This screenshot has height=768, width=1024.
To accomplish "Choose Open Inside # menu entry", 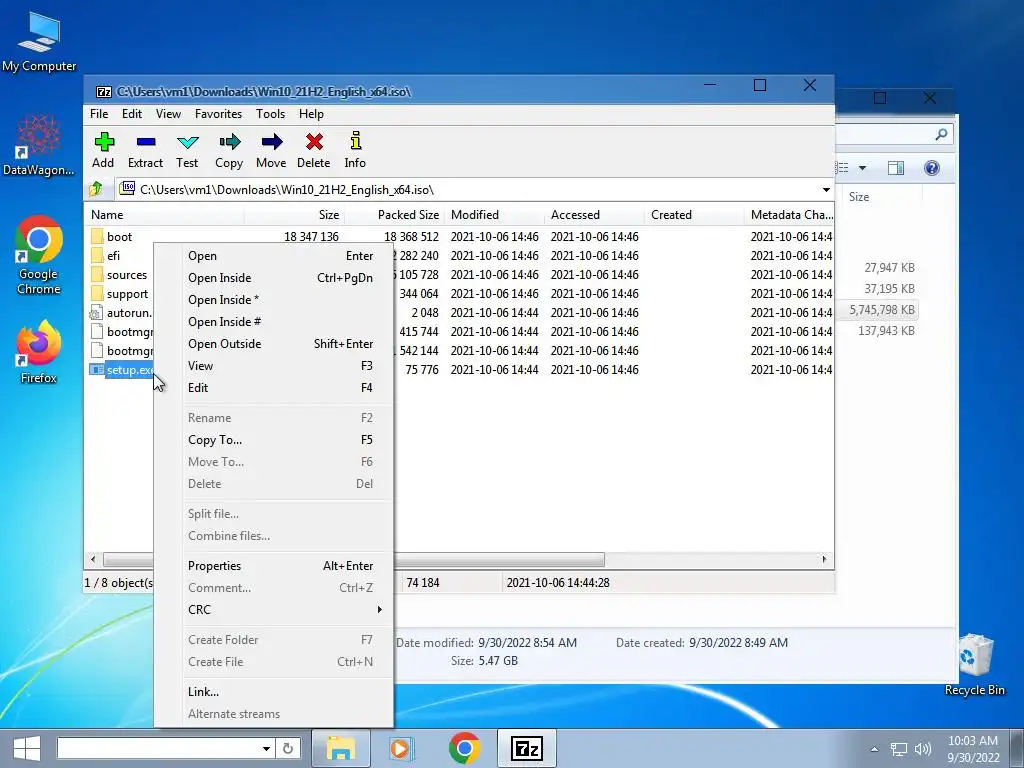I will (274, 321).
